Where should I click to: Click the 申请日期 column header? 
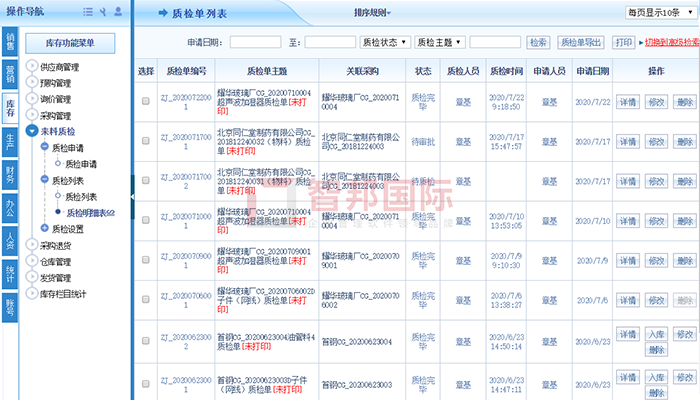tap(592, 71)
